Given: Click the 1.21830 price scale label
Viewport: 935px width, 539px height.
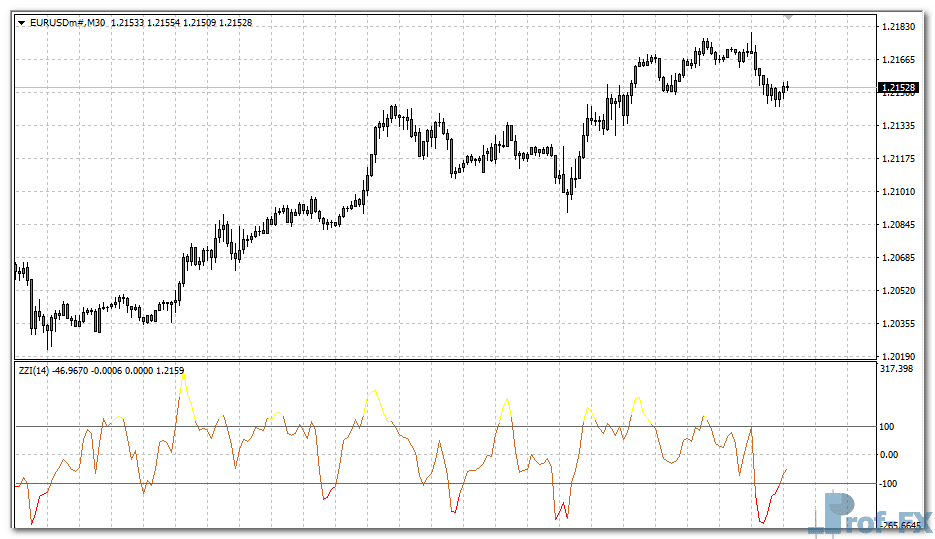Looking at the screenshot, I should point(897,27).
